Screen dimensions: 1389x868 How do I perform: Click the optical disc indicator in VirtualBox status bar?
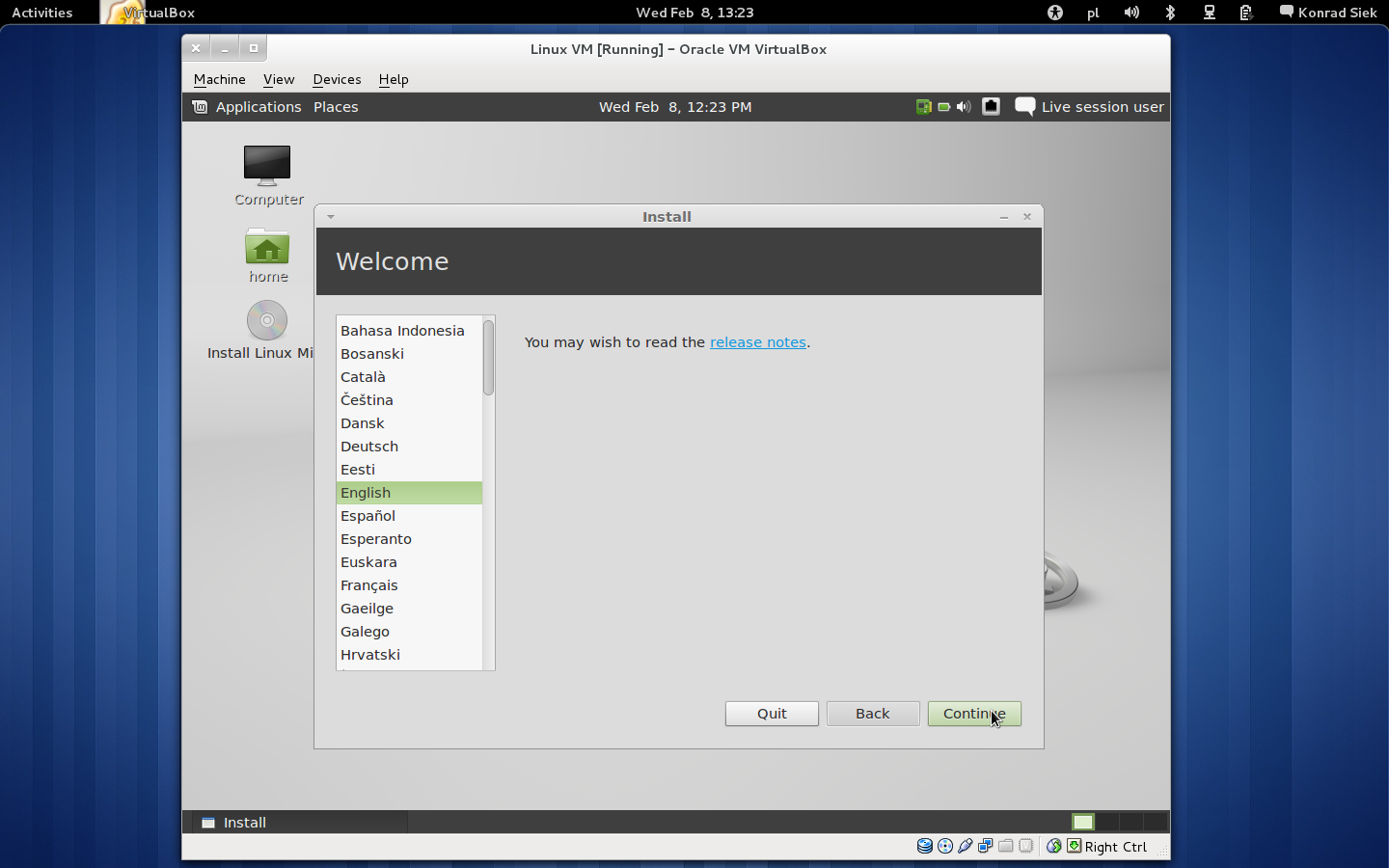[945, 846]
